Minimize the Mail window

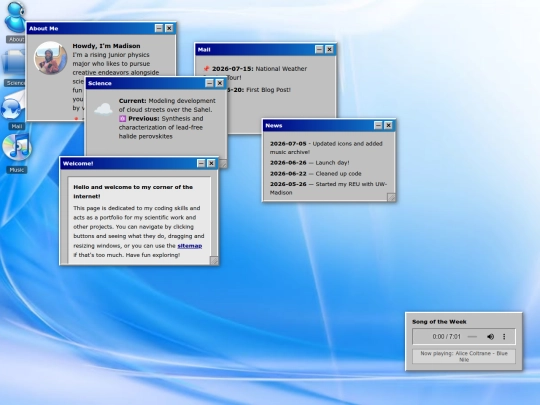(319, 49)
